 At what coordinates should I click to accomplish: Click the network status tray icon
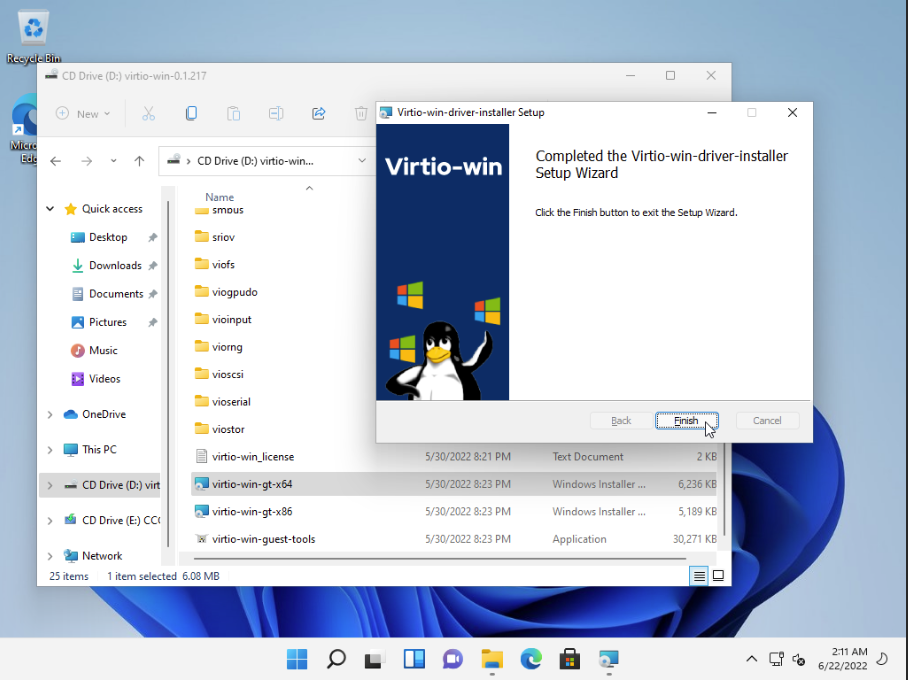coord(777,659)
